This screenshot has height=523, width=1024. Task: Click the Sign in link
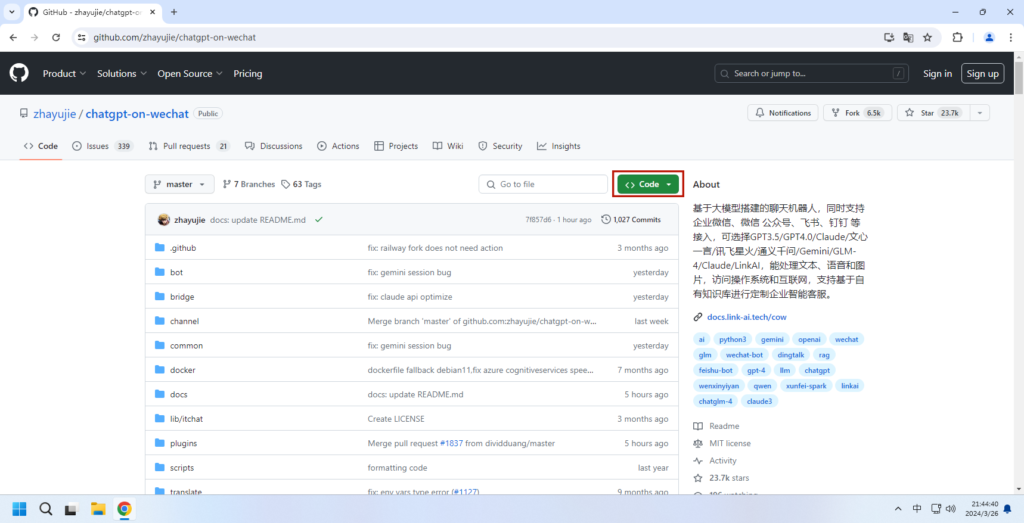point(937,74)
